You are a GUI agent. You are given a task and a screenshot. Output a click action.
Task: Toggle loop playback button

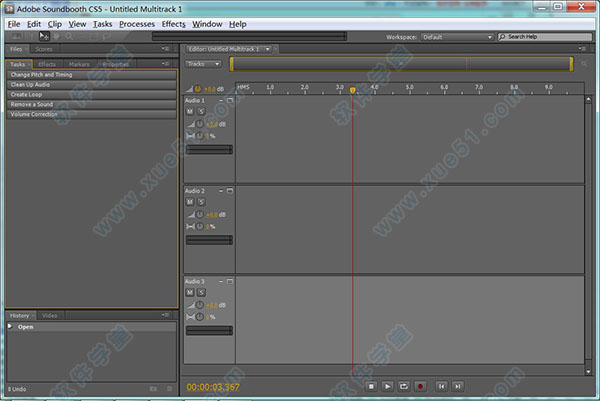pos(404,386)
